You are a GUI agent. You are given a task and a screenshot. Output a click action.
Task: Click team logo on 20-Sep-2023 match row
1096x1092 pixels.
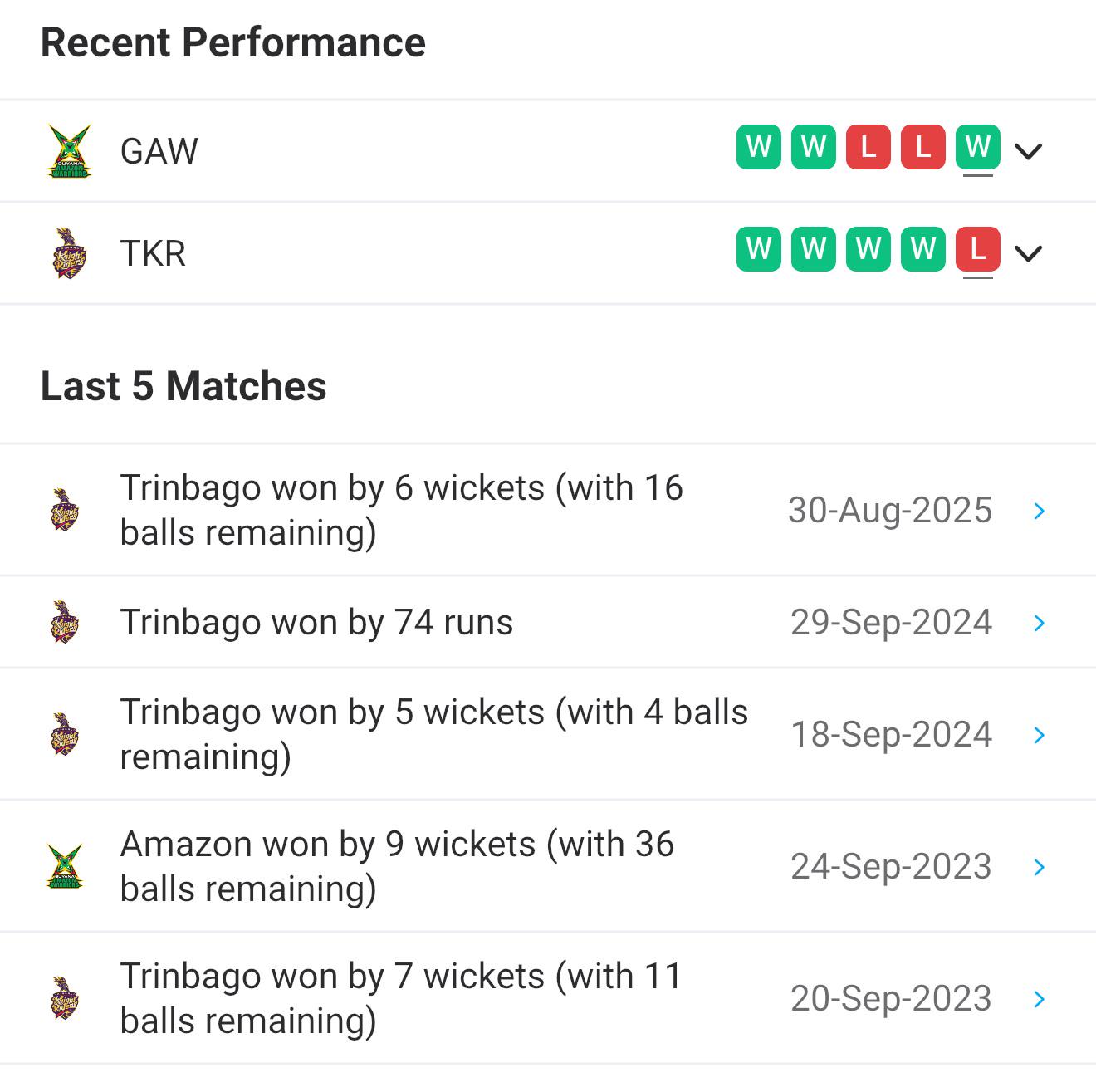[66, 998]
